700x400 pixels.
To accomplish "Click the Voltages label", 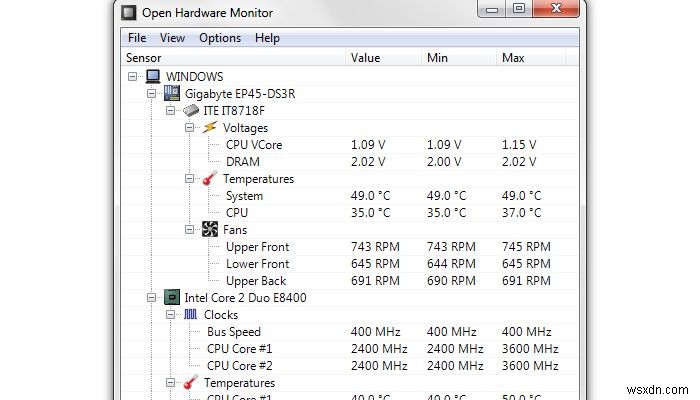I will (246, 128).
